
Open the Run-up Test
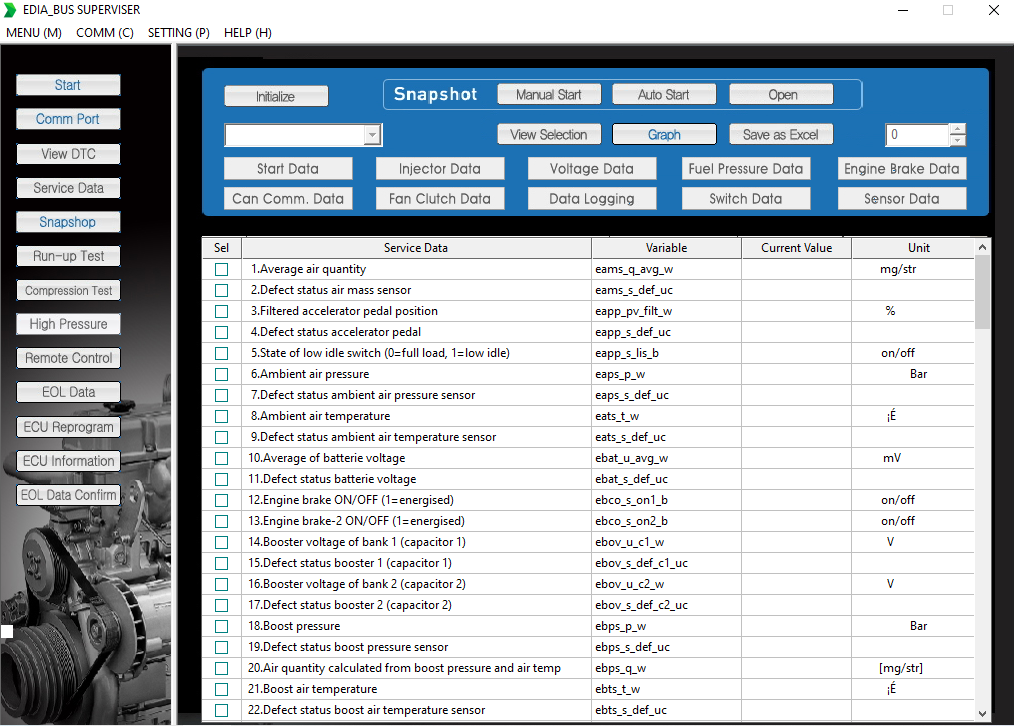click(x=68, y=256)
